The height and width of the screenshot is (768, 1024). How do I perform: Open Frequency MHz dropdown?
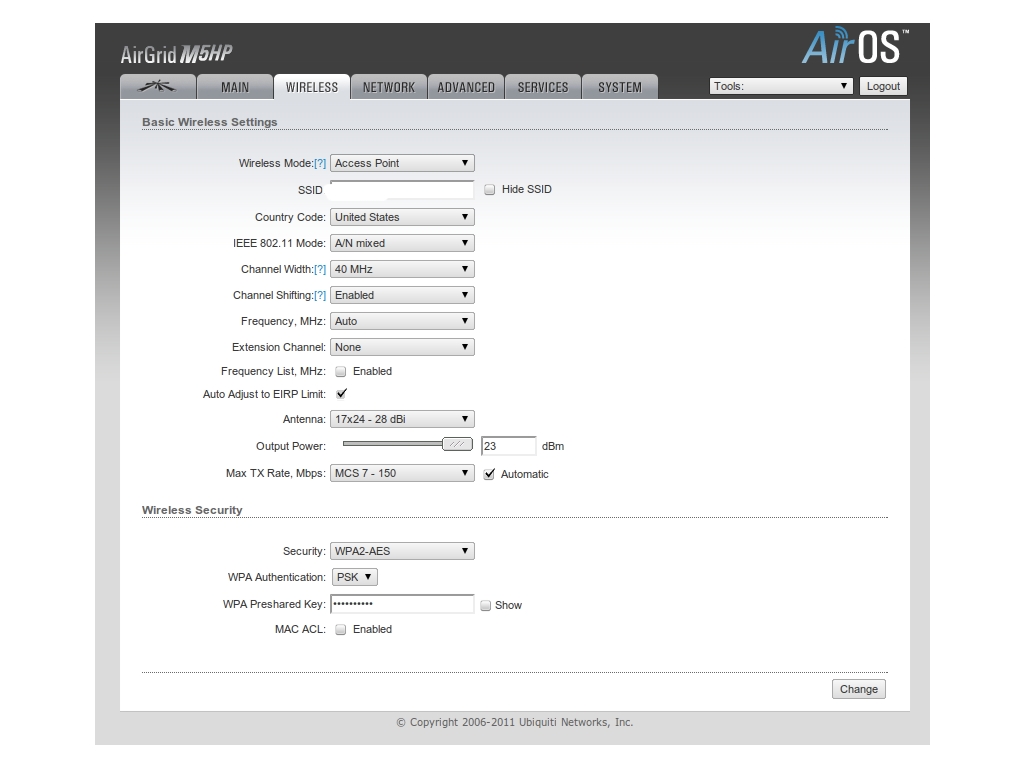click(x=402, y=321)
